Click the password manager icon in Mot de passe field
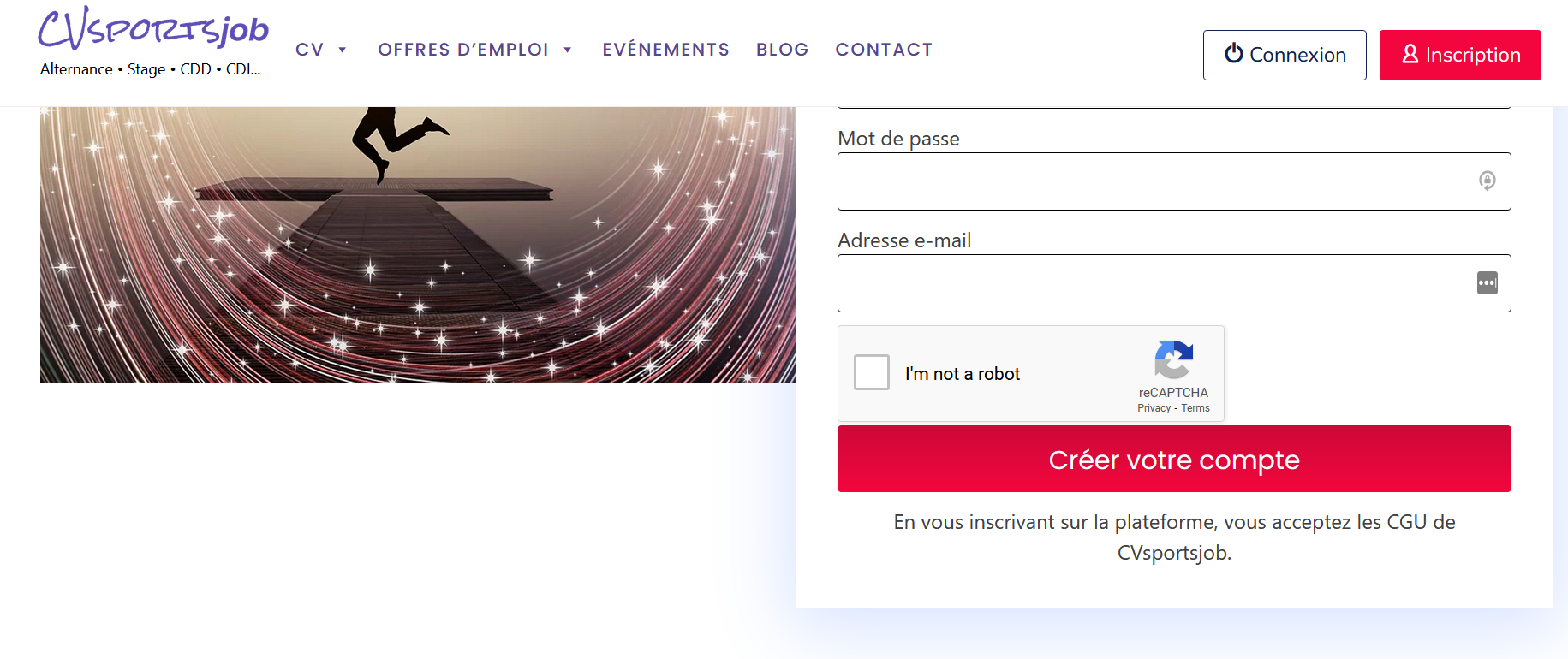This screenshot has width=1568, height=659. [x=1488, y=181]
